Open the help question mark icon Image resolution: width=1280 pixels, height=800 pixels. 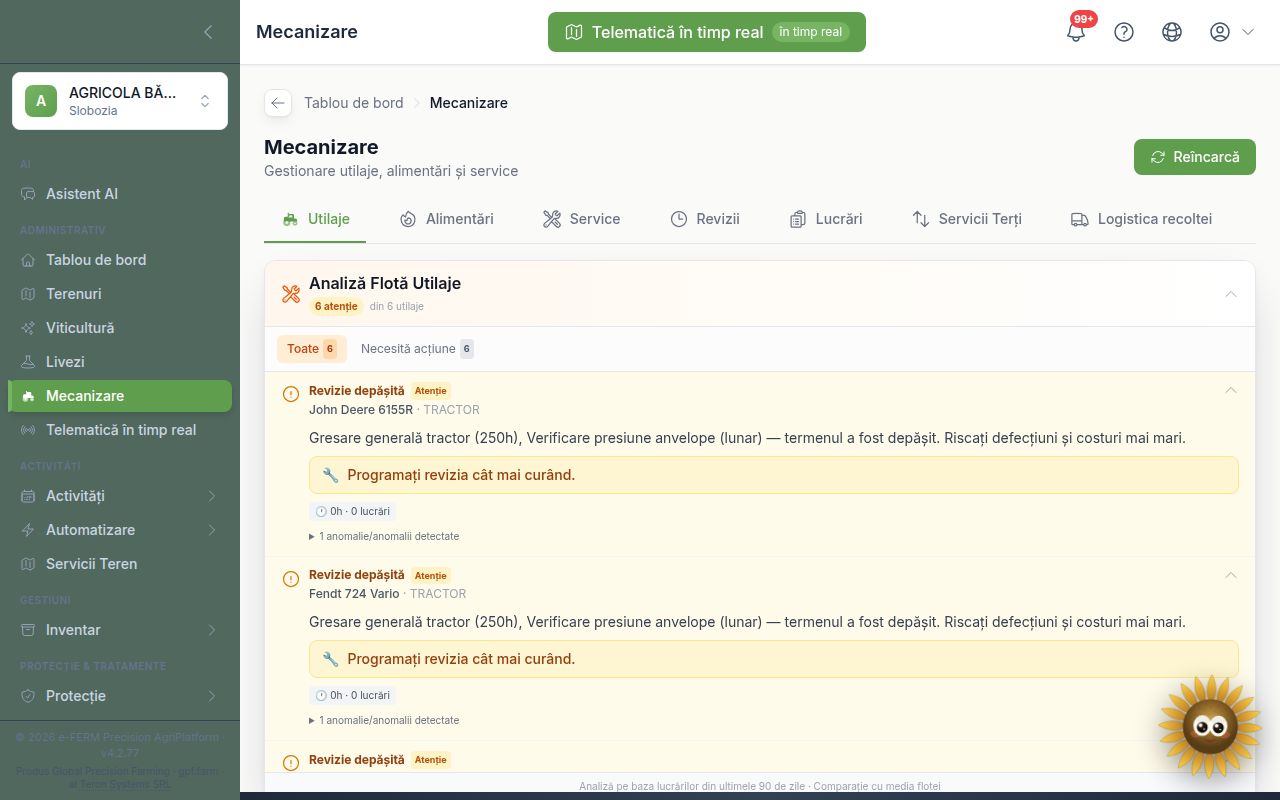pyautogui.click(x=1124, y=32)
